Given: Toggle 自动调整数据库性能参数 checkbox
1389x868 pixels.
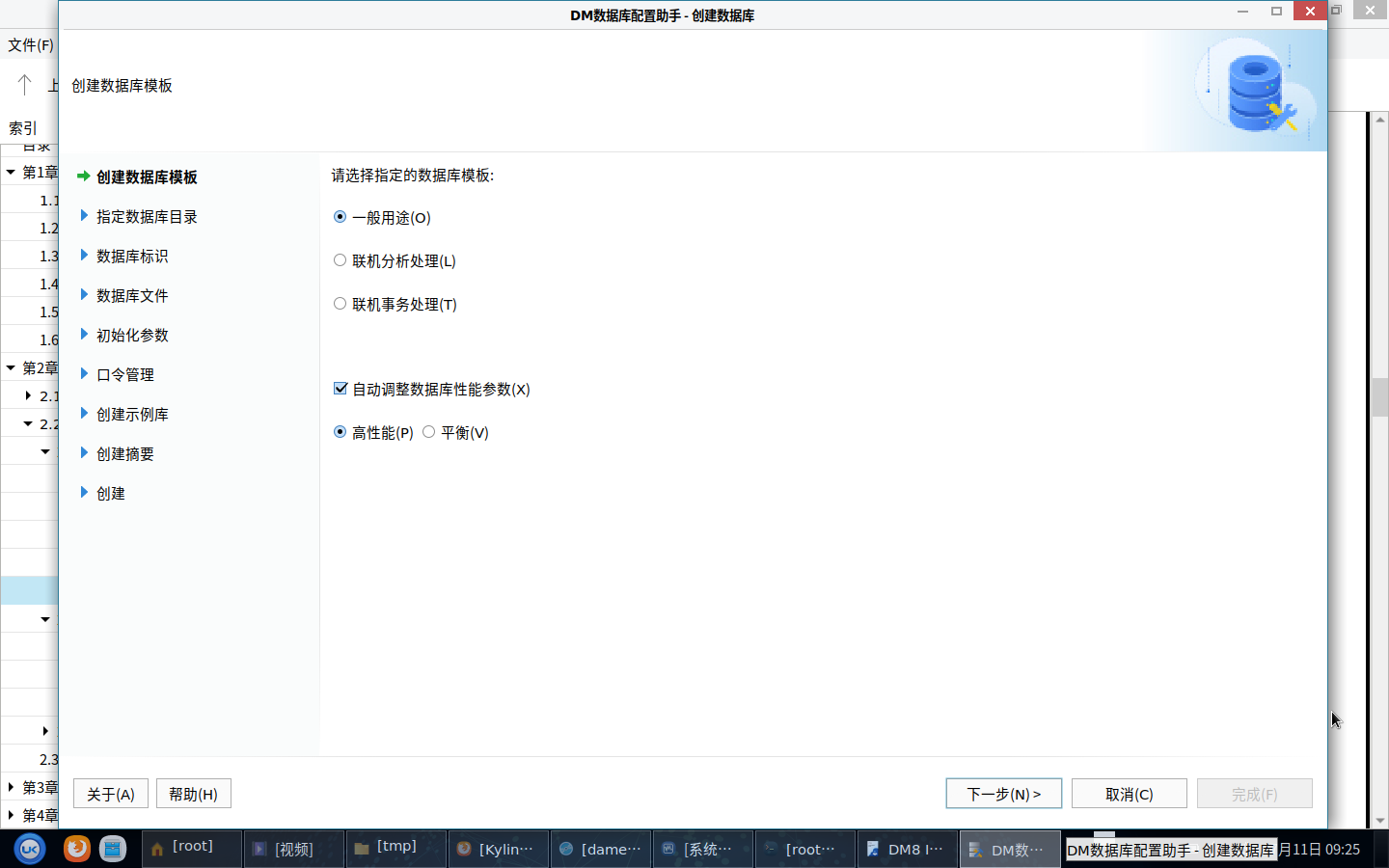Looking at the screenshot, I should [340, 389].
